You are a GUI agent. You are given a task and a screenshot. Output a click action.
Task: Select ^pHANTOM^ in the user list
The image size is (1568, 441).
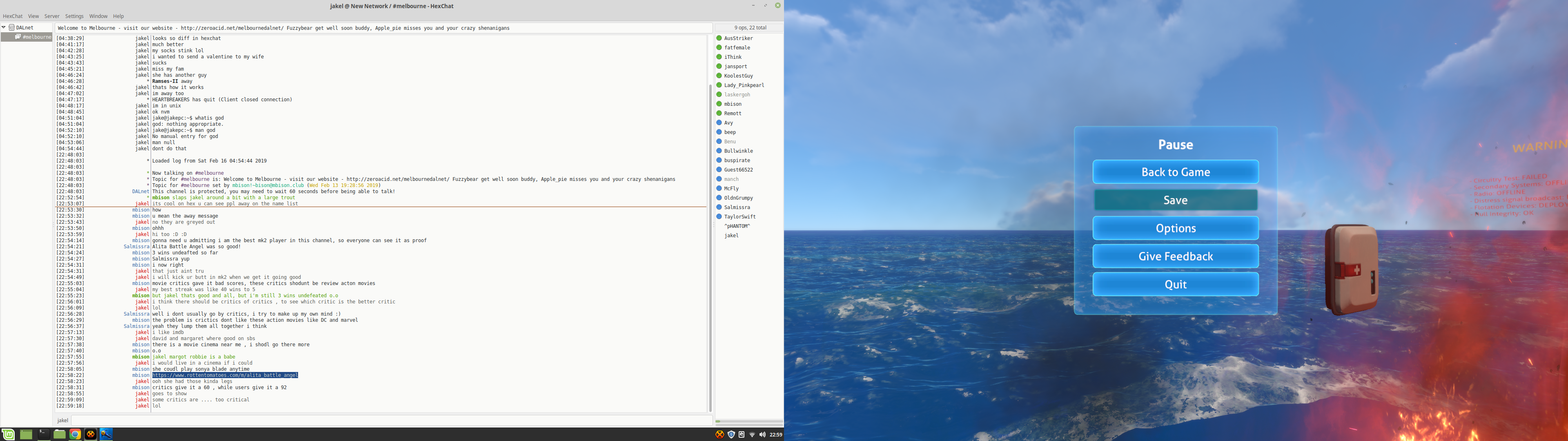click(737, 227)
